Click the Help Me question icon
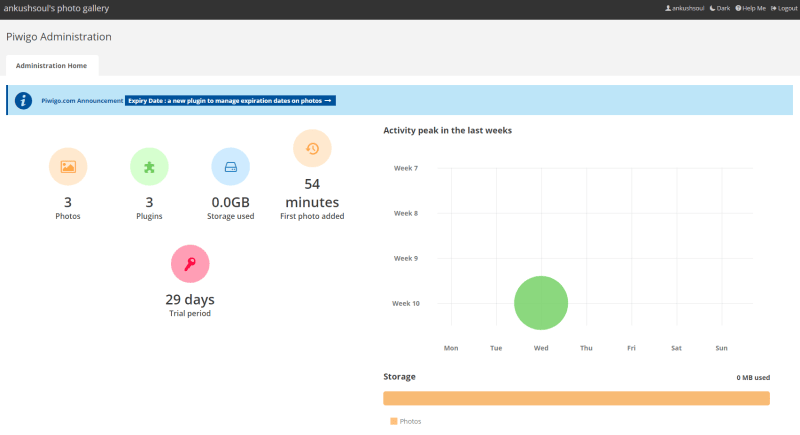 click(x=750, y=8)
